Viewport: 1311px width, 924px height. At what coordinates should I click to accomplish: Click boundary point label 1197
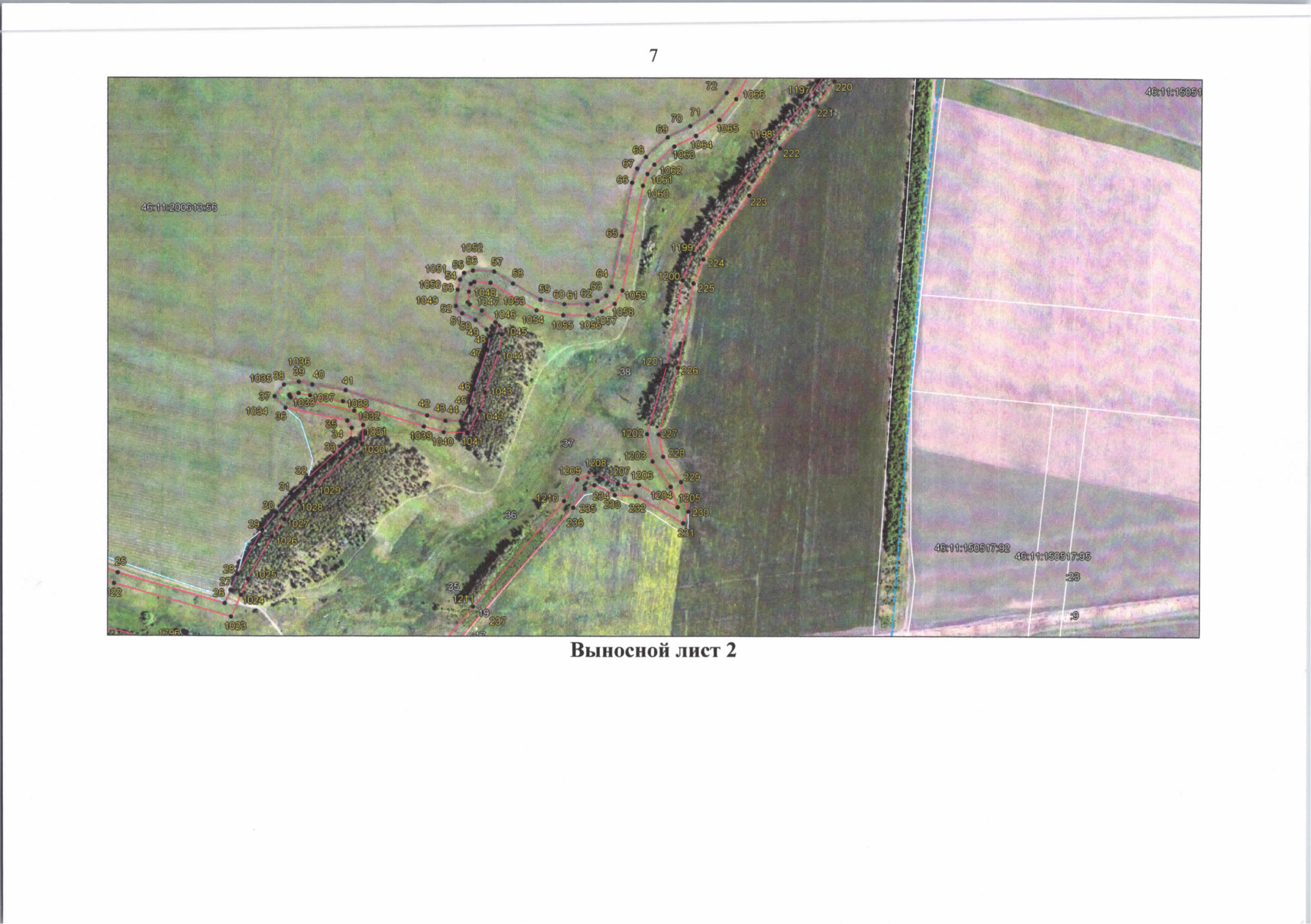(799, 90)
